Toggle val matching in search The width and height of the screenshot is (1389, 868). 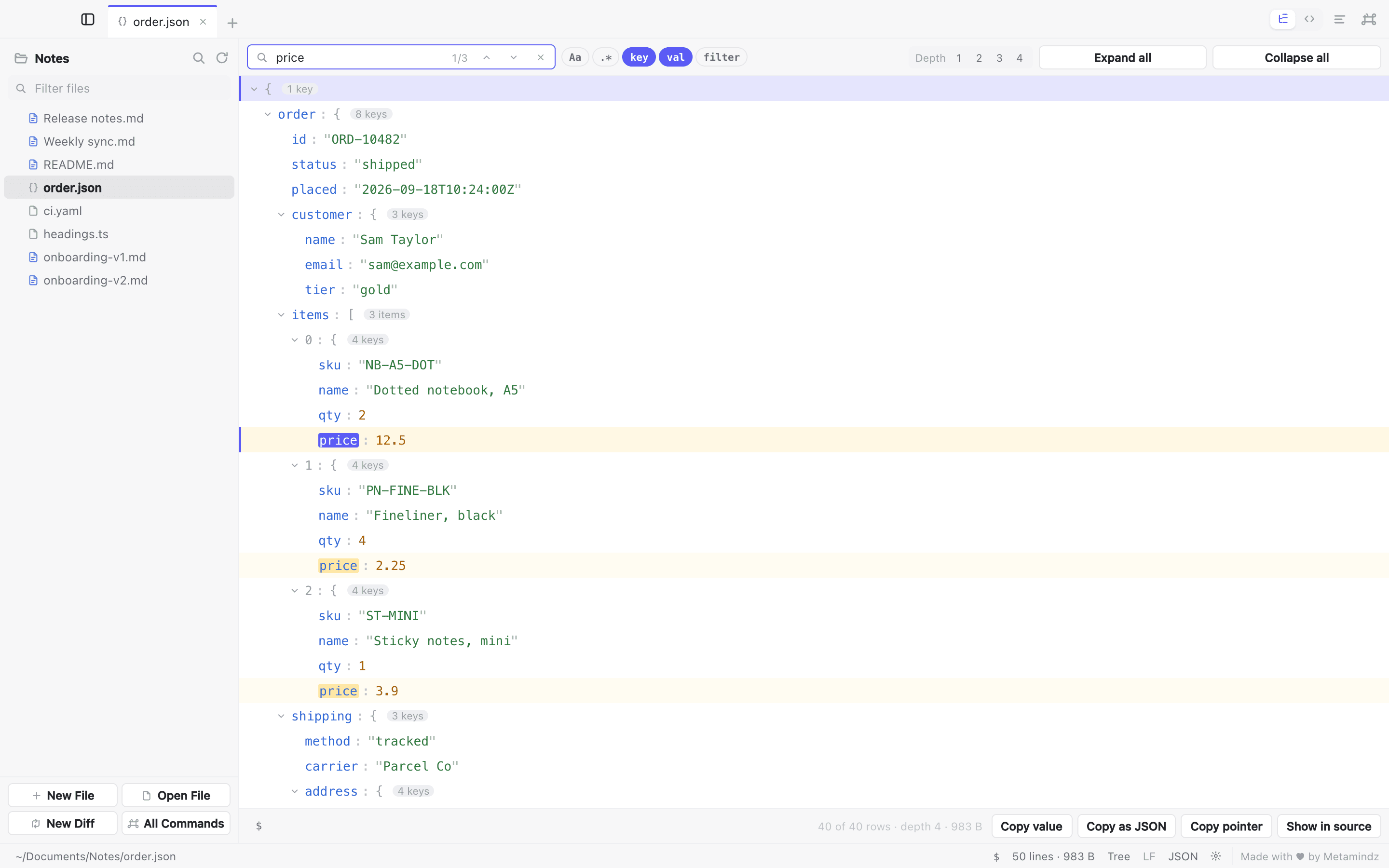[x=676, y=57]
